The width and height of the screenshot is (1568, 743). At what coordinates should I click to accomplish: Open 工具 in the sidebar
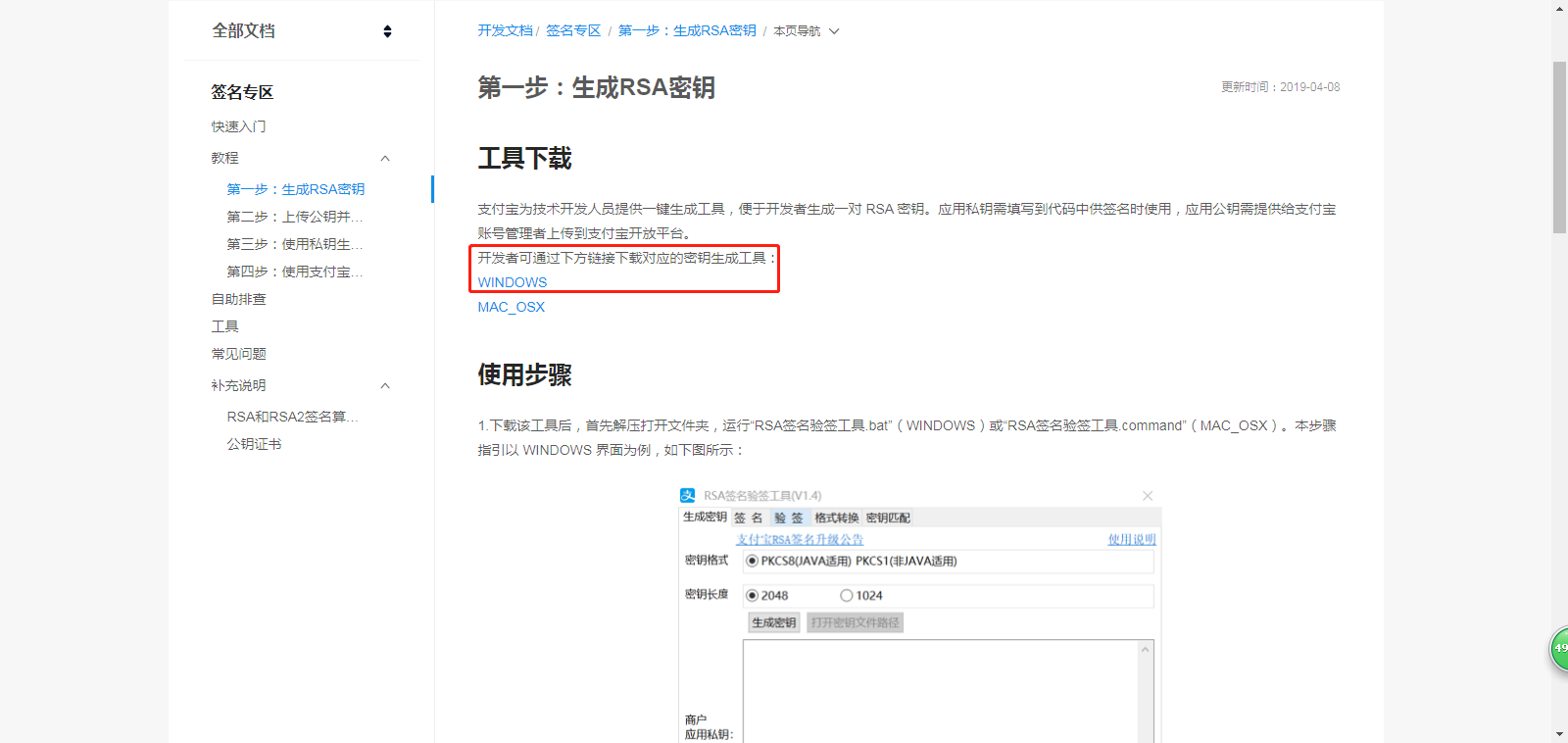click(225, 326)
